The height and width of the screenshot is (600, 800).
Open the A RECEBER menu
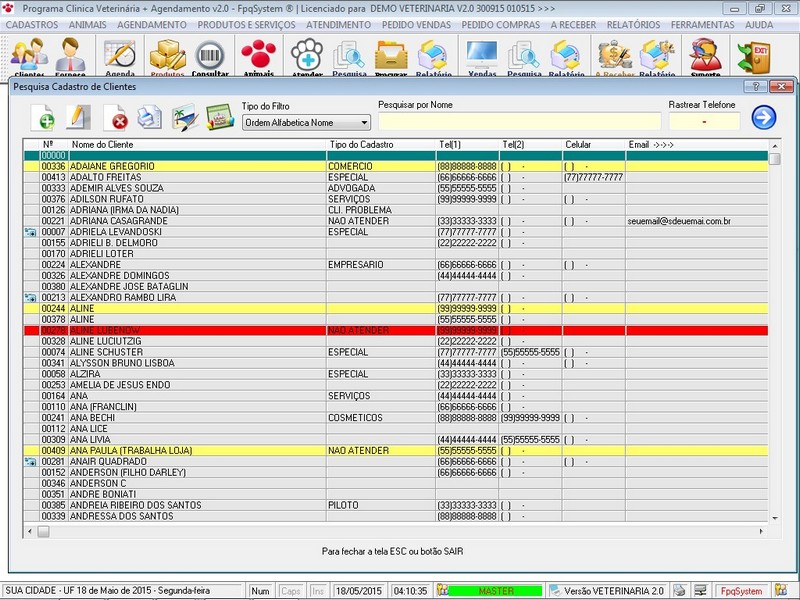[573, 24]
